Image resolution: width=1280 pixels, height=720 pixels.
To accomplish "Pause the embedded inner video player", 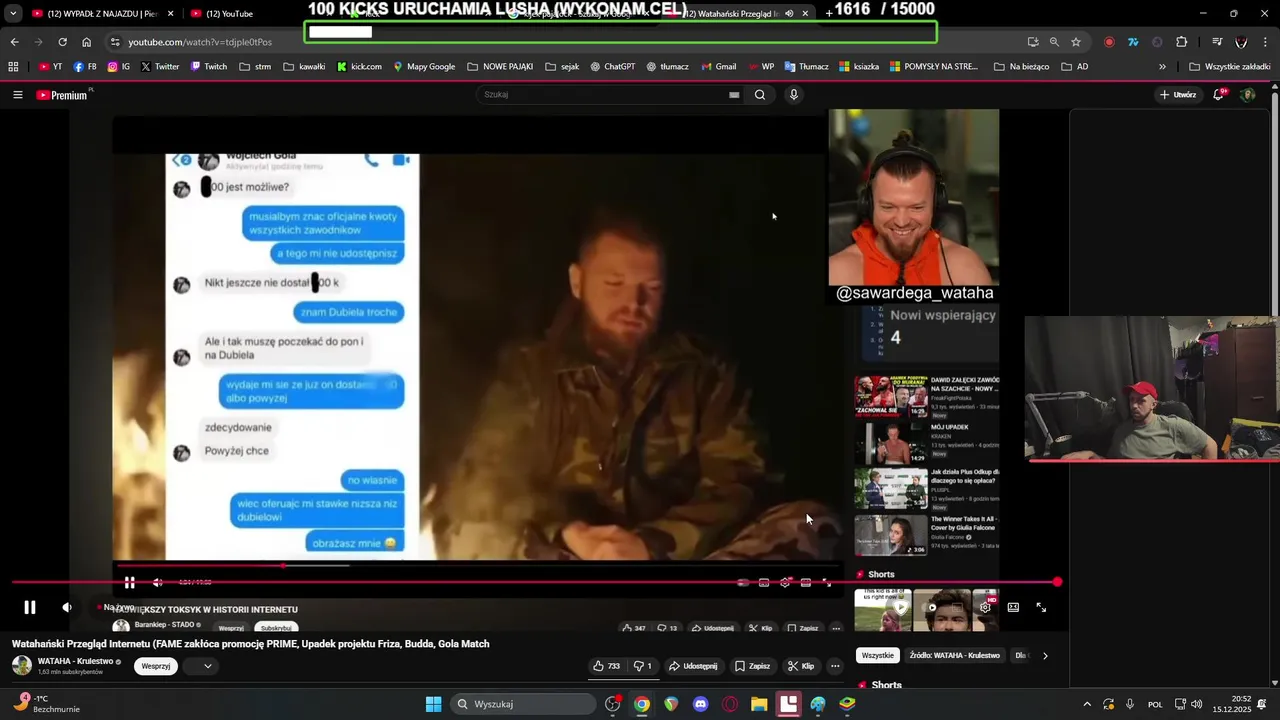I will (129, 582).
